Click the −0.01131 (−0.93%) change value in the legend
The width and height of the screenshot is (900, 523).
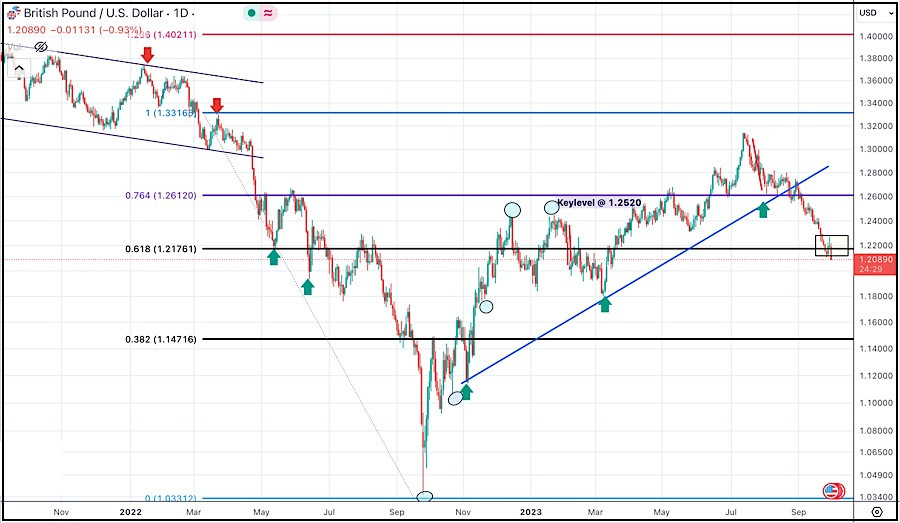click(x=95, y=29)
